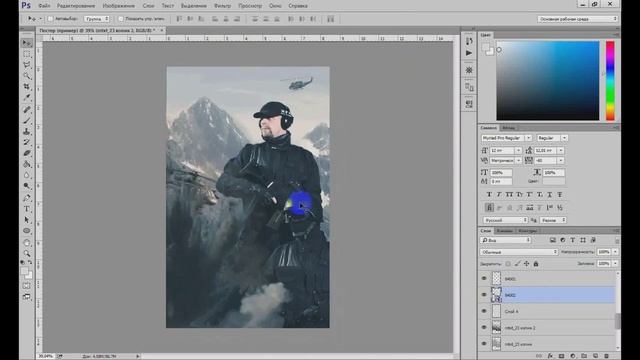Open the Actions panel play icon
This screenshot has width=640, height=360.
[x=469, y=53]
